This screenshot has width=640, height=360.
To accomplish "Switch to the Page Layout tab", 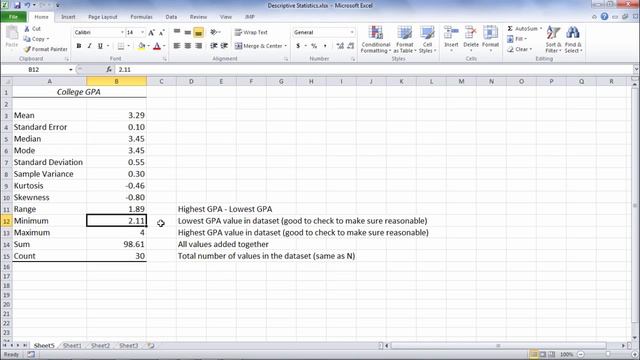I will click(102, 17).
